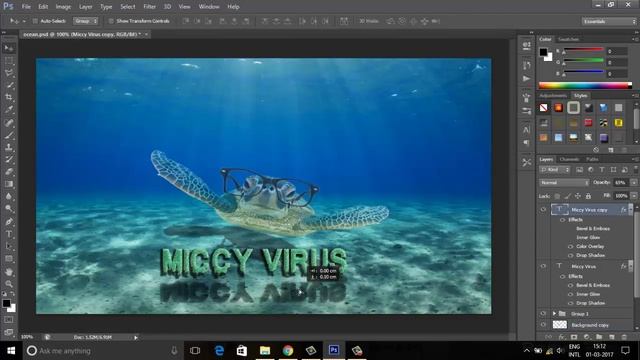
Task: Select the Pen tool
Action: (9, 222)
